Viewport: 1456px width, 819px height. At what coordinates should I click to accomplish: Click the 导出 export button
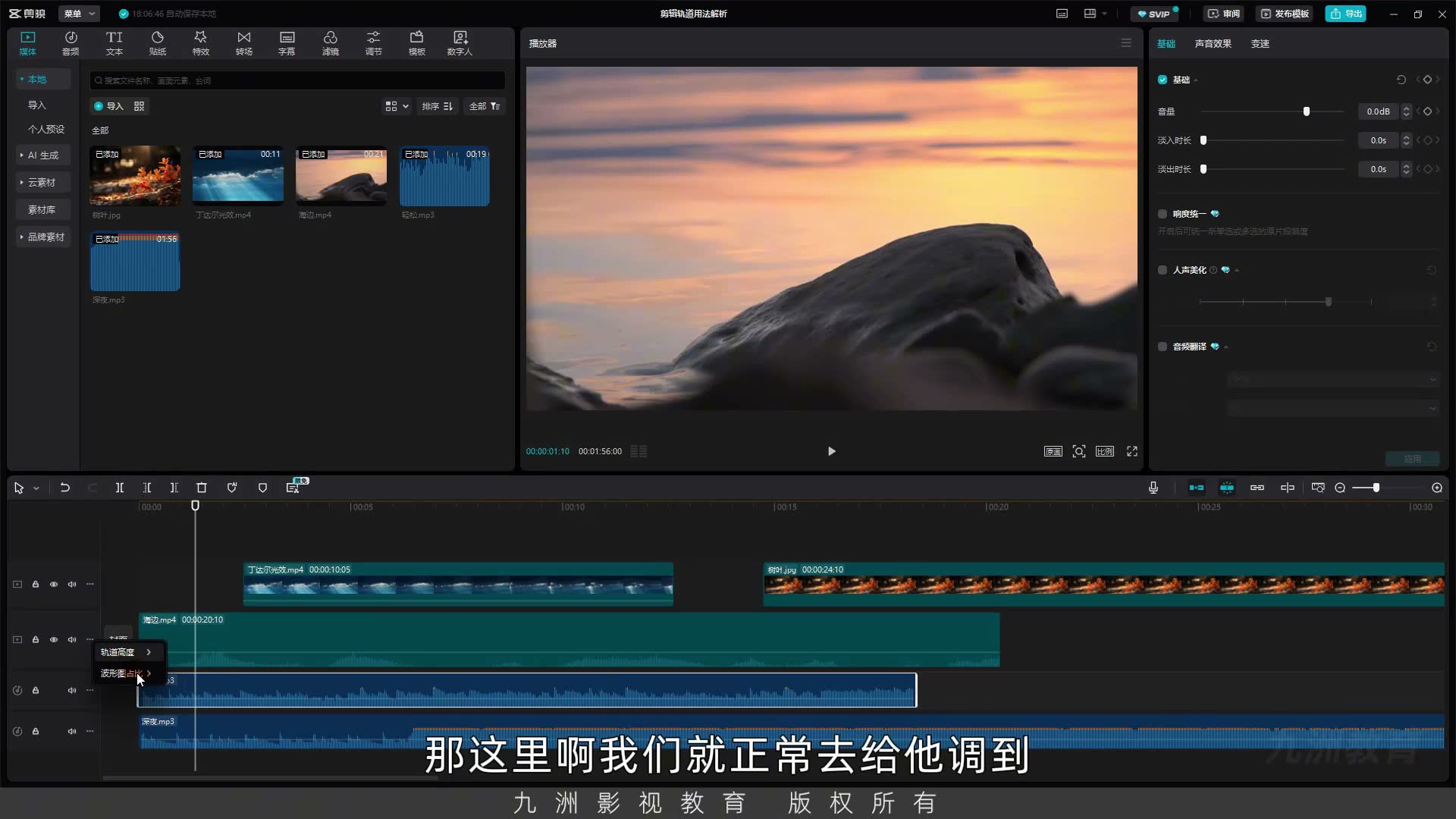pyautogui.click(x=1345, y=14)
